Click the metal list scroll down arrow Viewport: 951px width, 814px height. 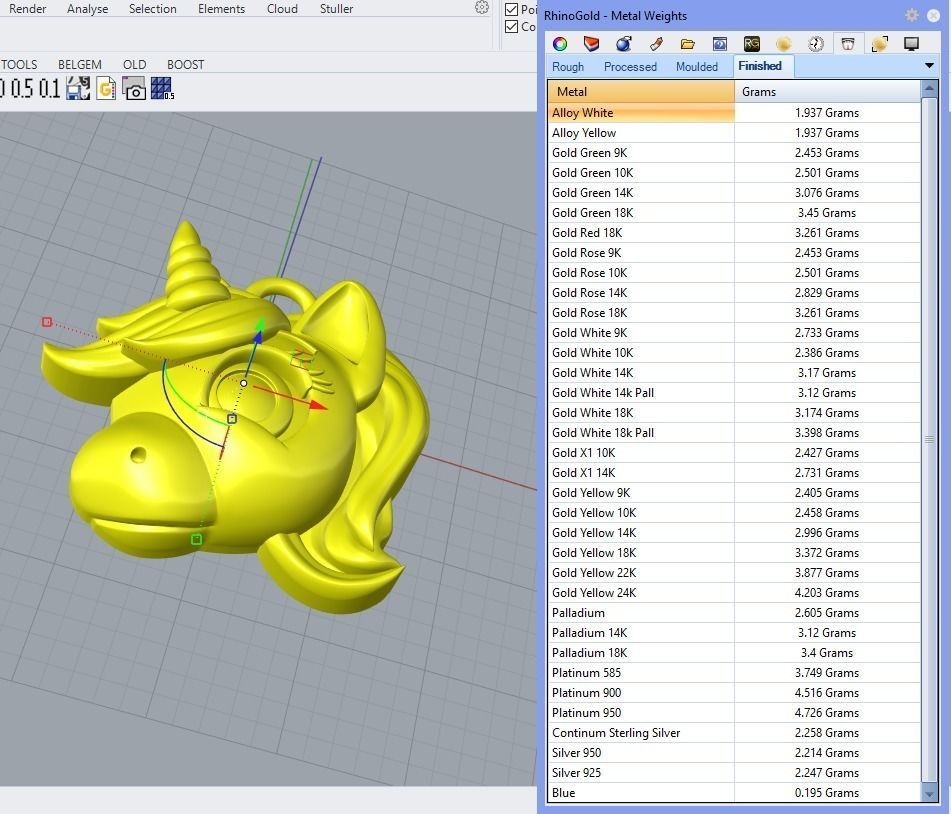pyautogui.click(x=929, y=793)
